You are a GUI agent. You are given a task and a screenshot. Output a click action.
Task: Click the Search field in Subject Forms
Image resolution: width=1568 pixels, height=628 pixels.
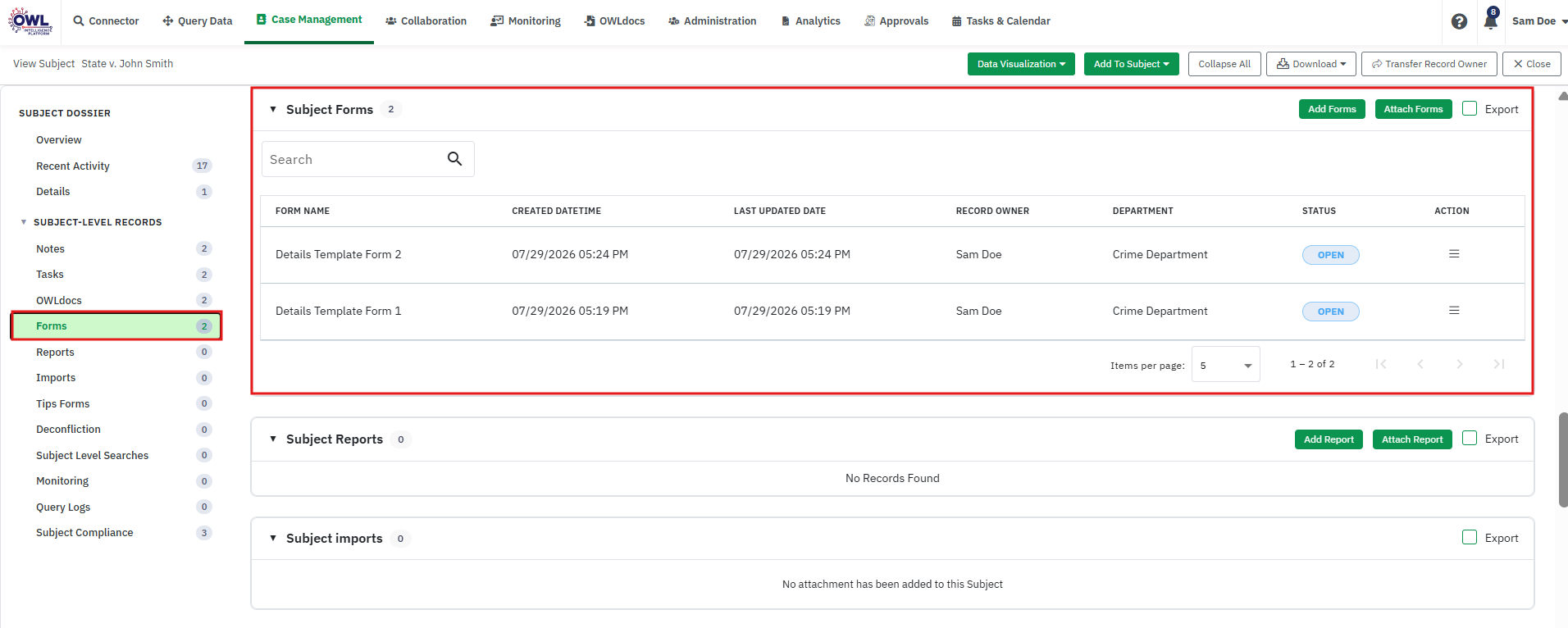[x=367, y=159]
